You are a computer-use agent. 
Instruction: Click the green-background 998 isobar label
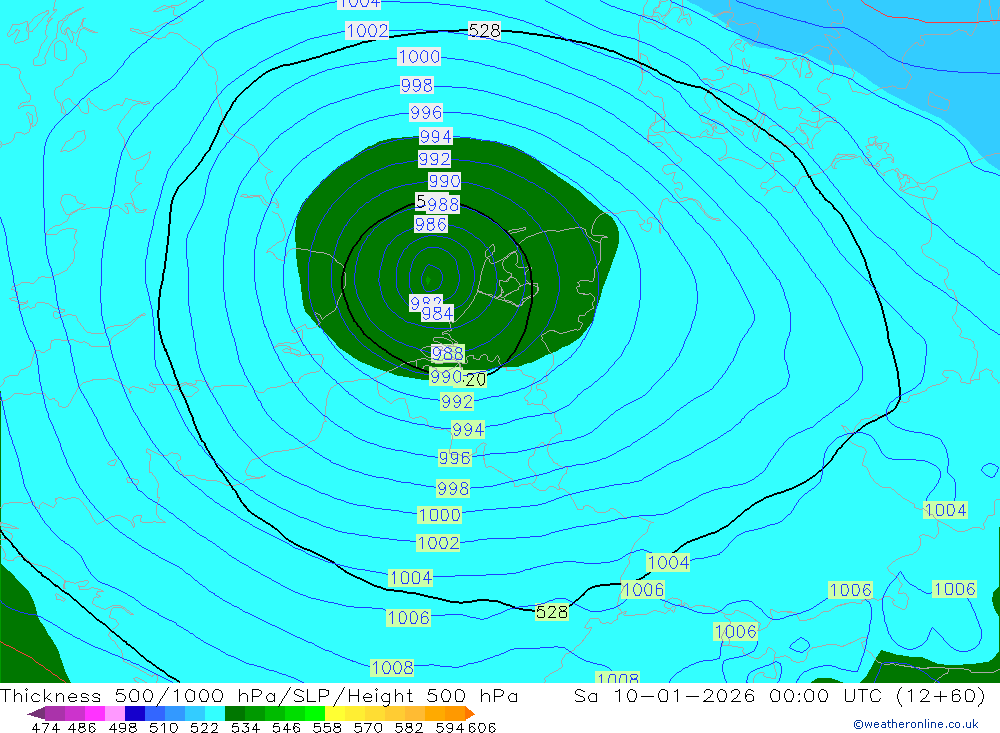[x=453, y=489]
